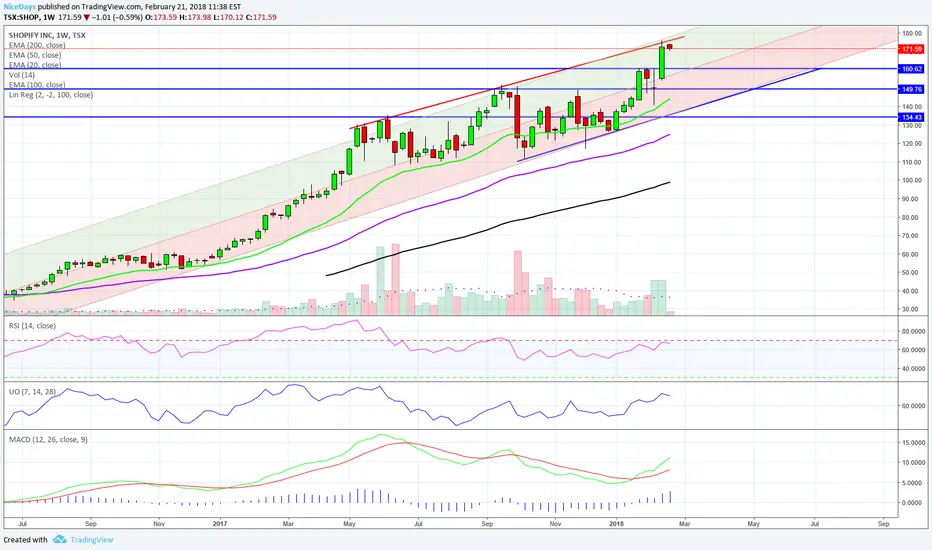This screenshot has width=932, height=550.
Task: Click the 180.00 price axis label
Action: tap(912, 33)
